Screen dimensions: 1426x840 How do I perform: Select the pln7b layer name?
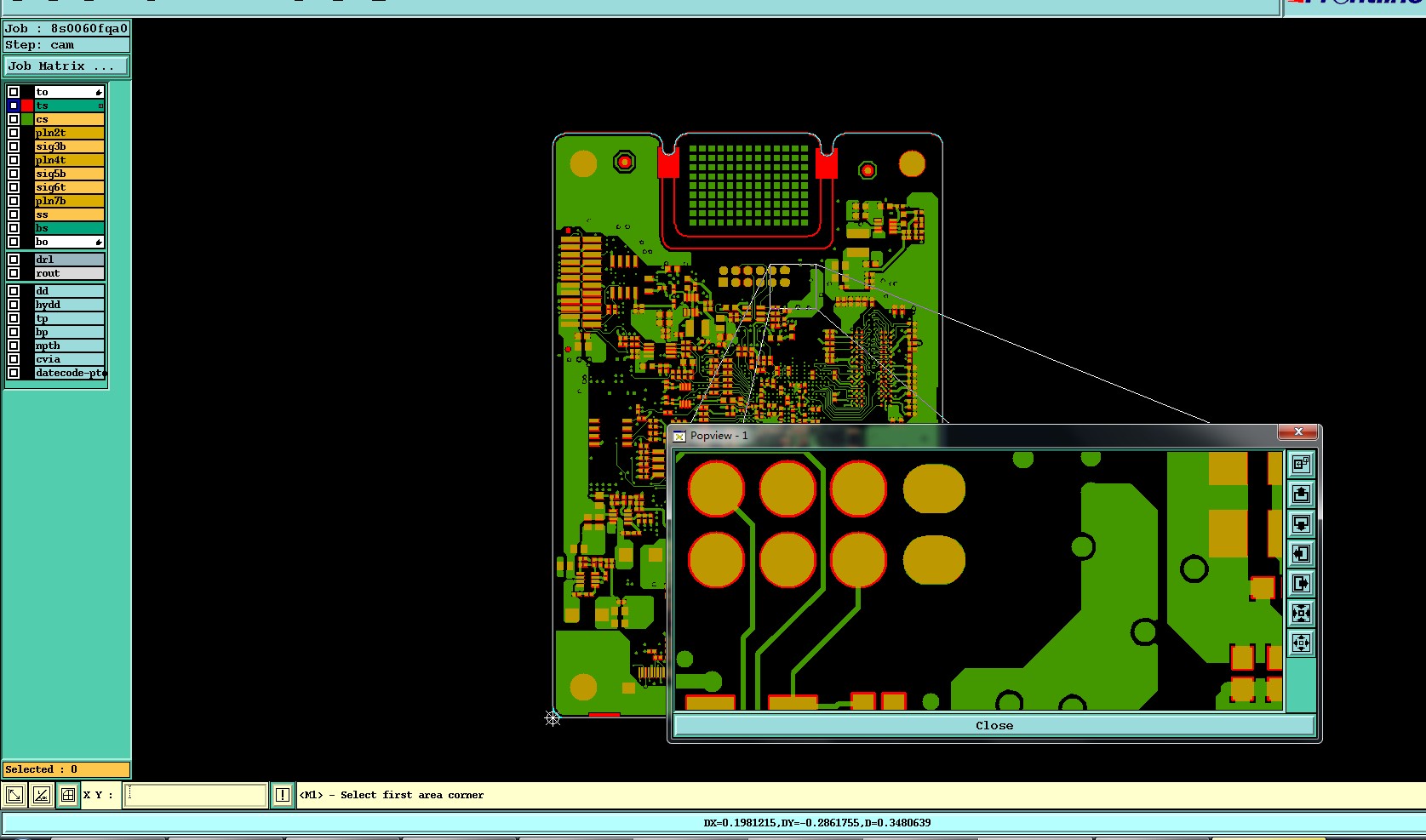[69, 201]
